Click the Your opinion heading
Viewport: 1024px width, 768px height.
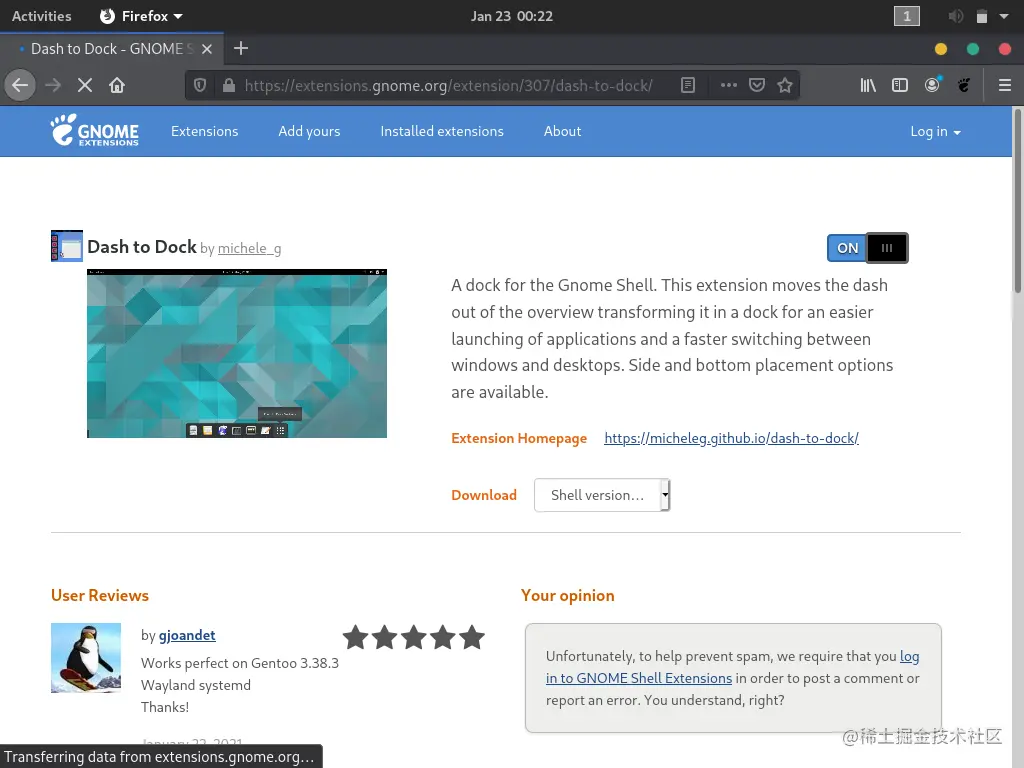click(x=568, y=596)
